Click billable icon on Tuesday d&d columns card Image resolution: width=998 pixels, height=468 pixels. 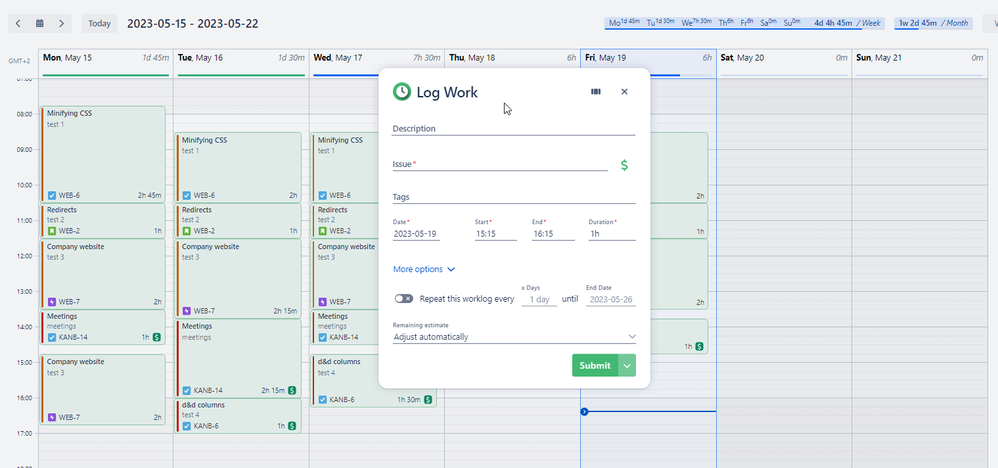click(292, 426)
